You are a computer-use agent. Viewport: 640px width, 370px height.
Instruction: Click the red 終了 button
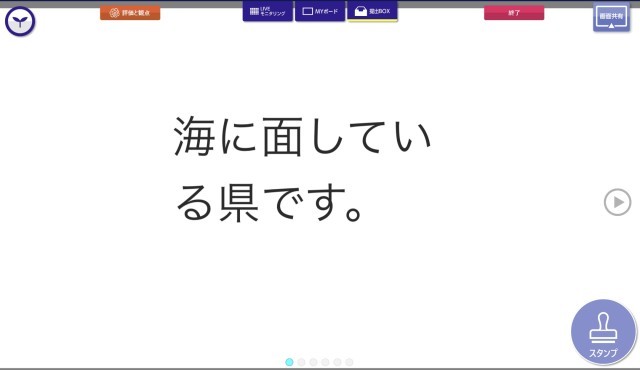(x=514, y=13)
